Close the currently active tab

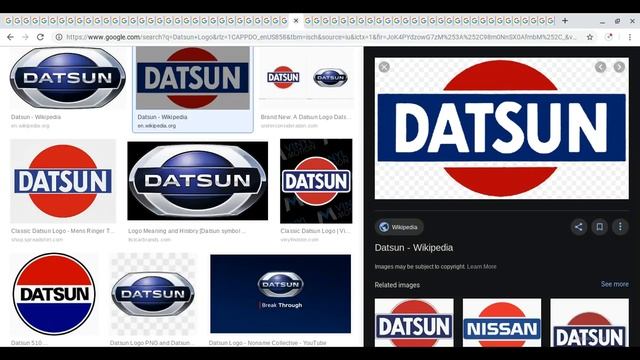pyautogui.click(x=296, y=20)
